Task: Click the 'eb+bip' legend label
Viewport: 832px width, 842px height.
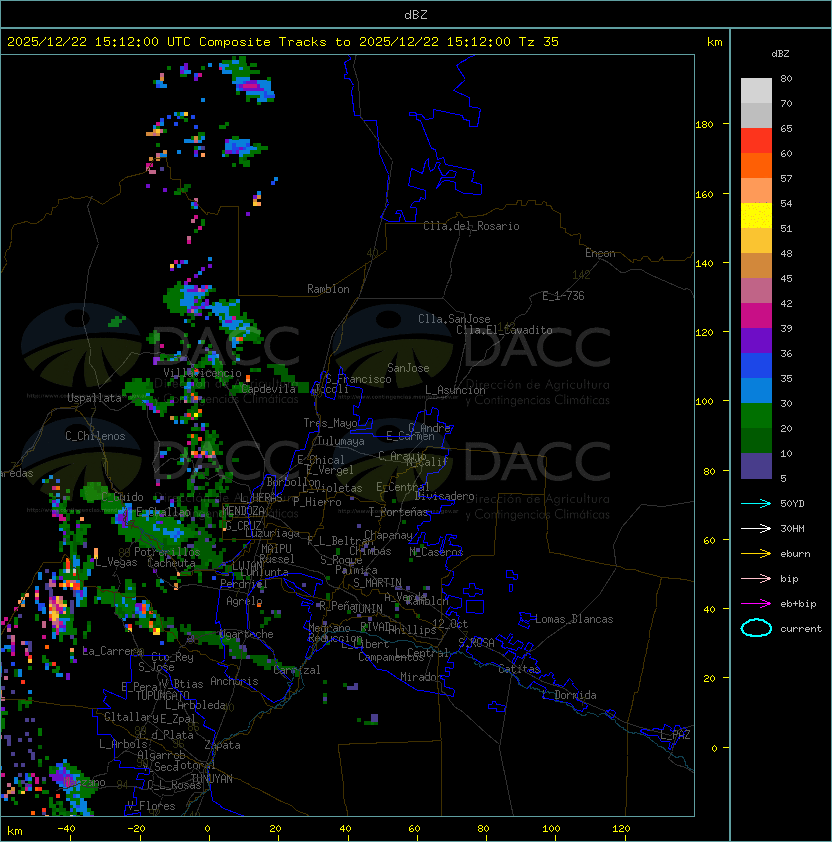Action: (x=798, y=604)
